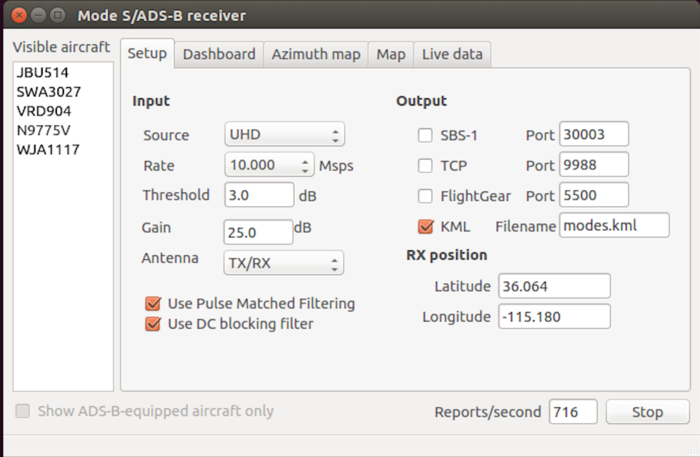Click the Threshold input field
Image resolution: width=700 pixels, height=457 pixels.
(x=258, y=195)
